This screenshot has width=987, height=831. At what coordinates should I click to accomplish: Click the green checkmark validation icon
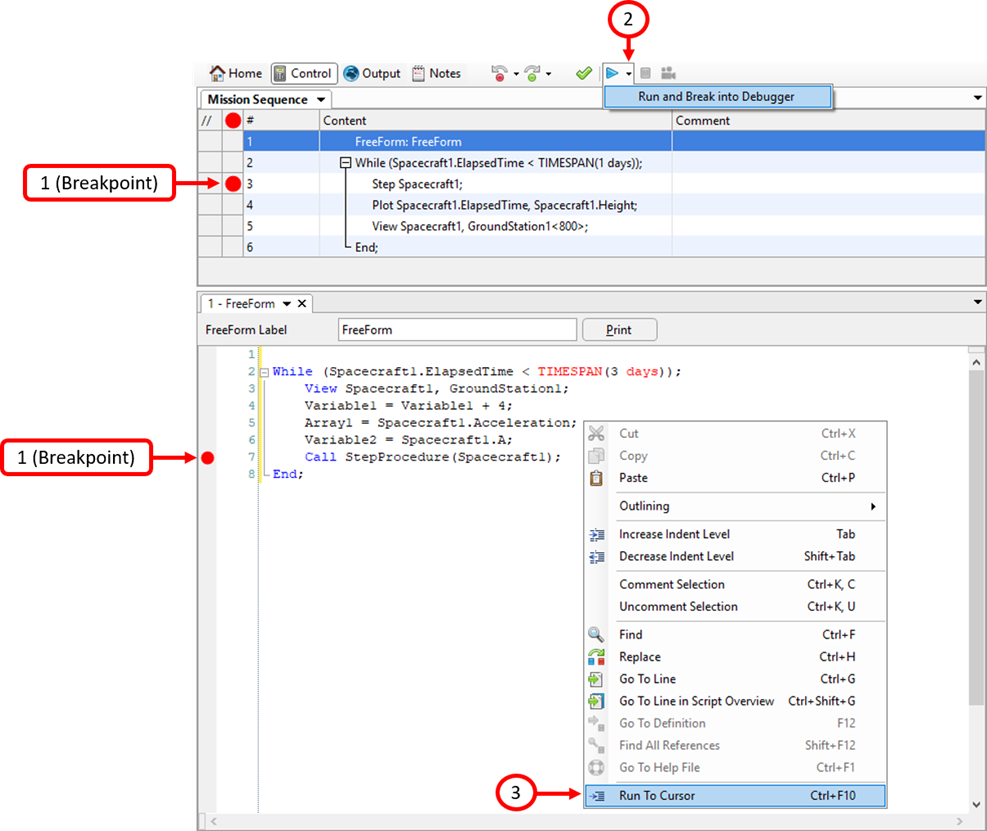584,72
